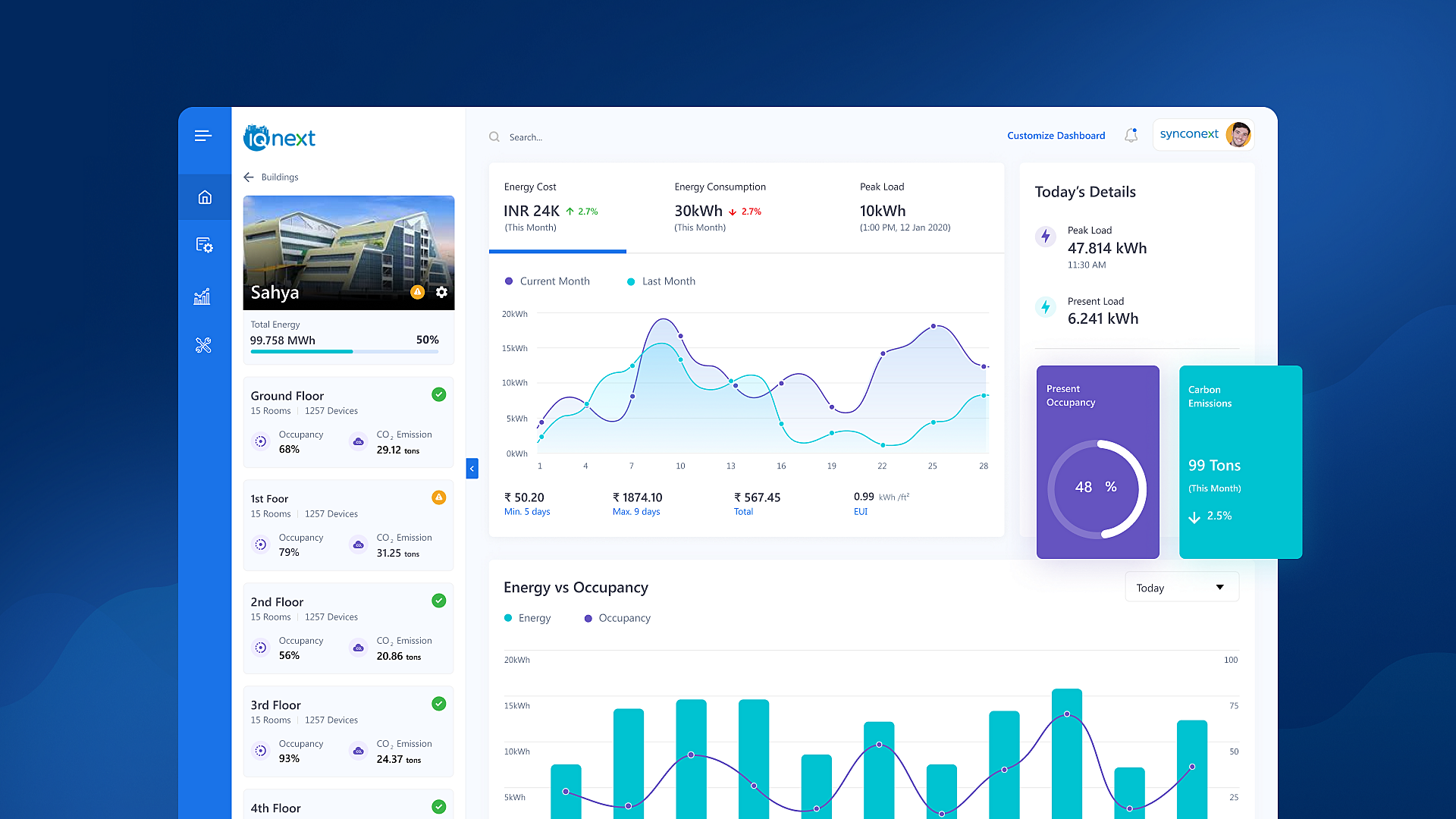Screen dimensions: 1456x819
Task: Open the user profile avatar
Action: [1238, 135]
